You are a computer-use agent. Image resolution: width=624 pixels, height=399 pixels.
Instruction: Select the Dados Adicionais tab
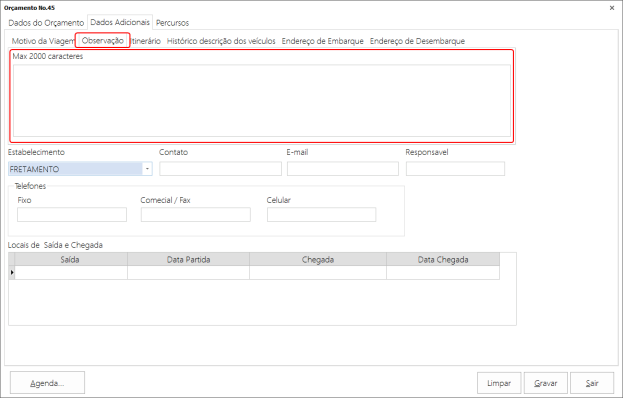(x=120, y=22)
